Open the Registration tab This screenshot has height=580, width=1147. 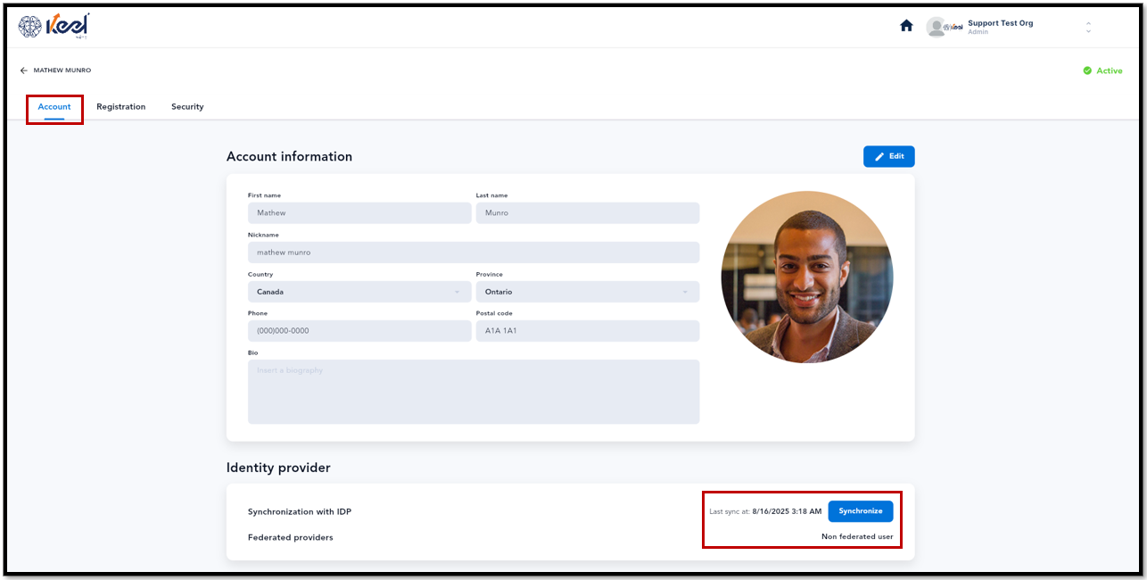121,107
